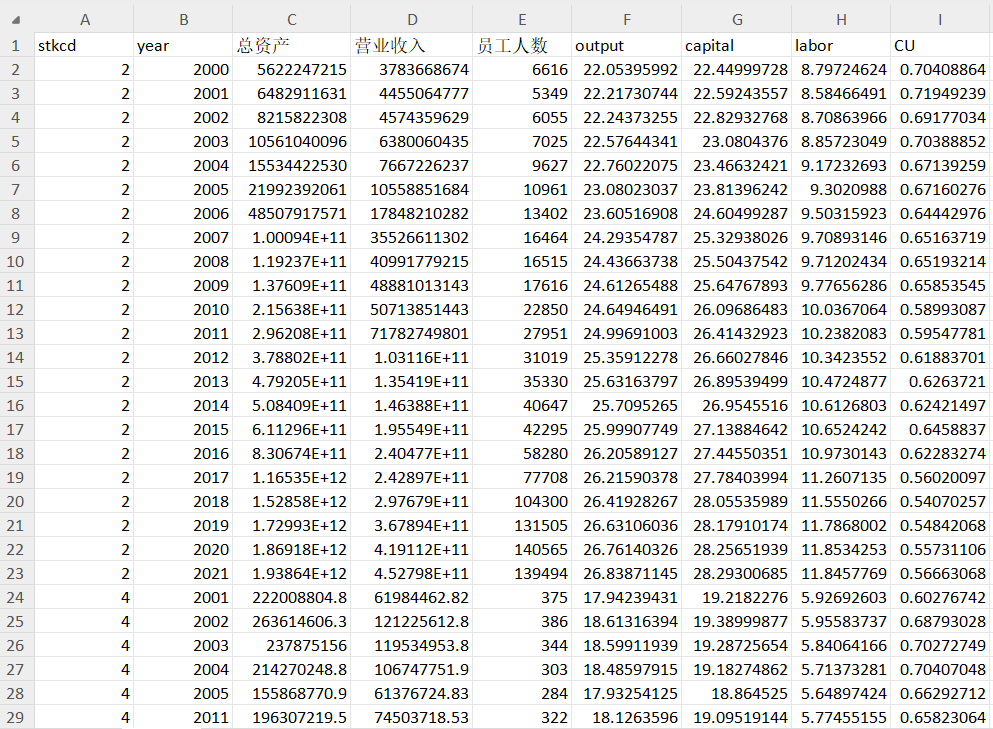Select employee count cell 6616
Image resolution: width=993 pixels, height=729 pixels.
[522, 70]
